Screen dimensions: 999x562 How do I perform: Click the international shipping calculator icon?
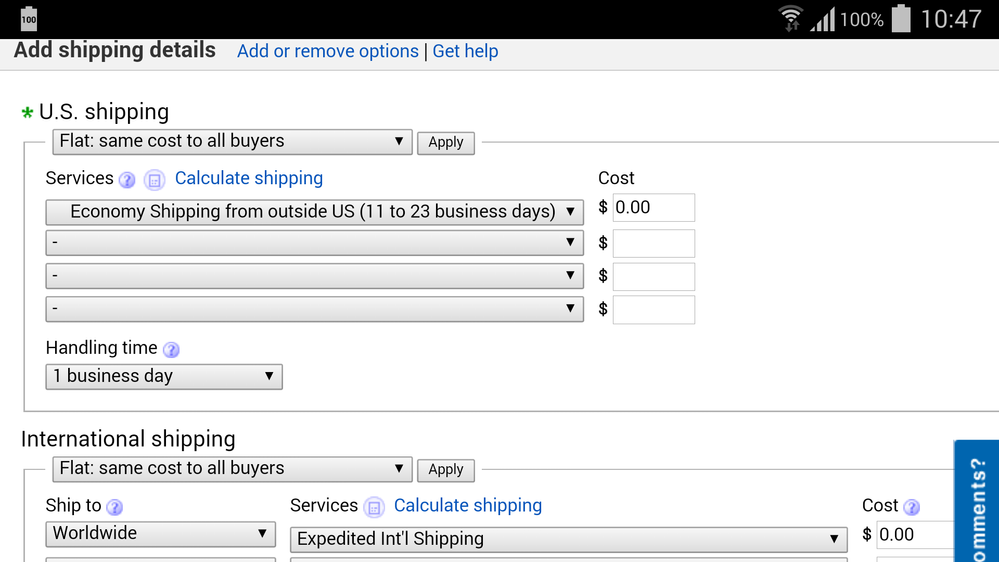pos(374,507)
